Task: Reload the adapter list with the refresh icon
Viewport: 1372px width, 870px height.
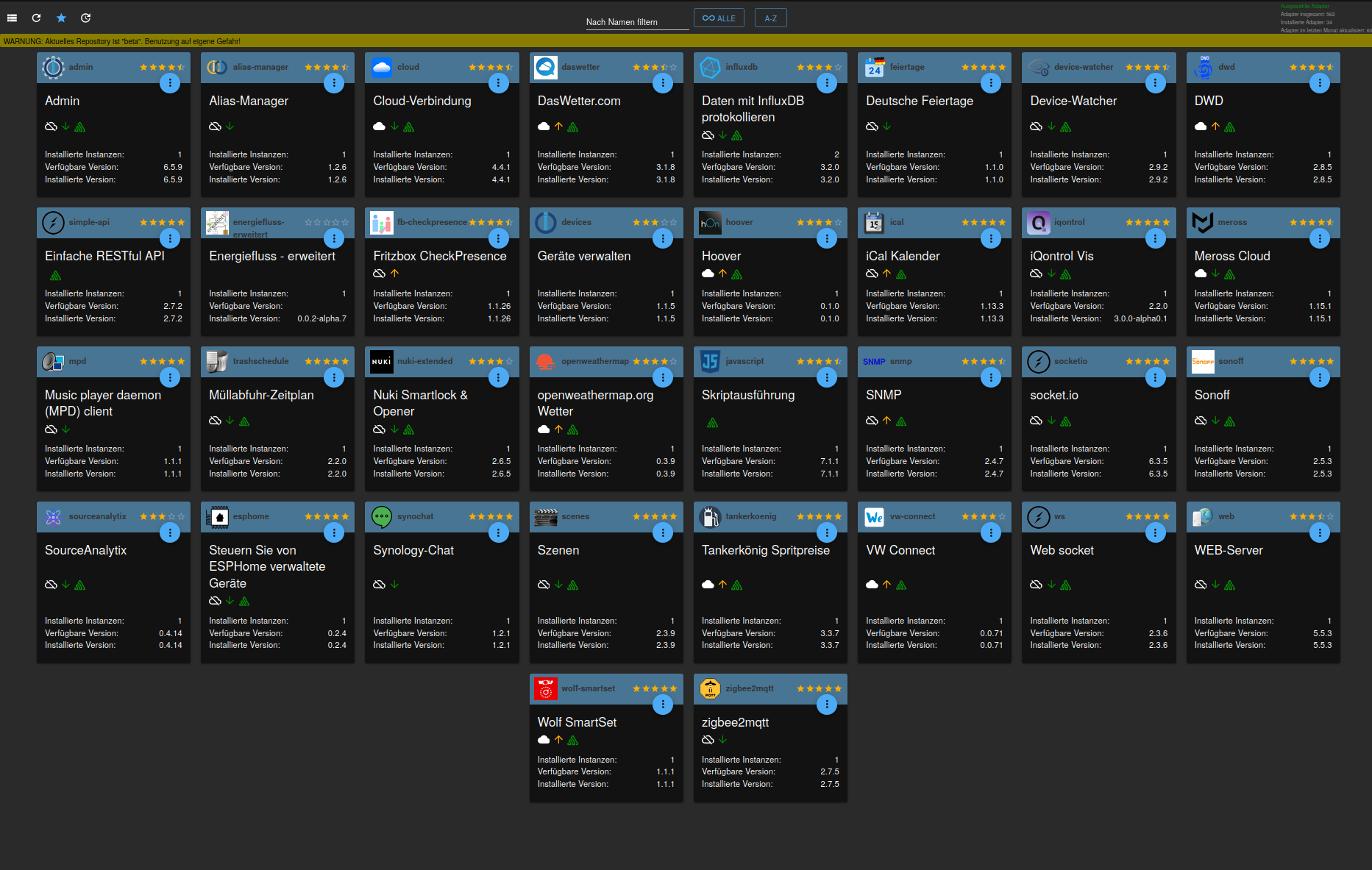Action: pyautogui.click(x=36, y=18)
